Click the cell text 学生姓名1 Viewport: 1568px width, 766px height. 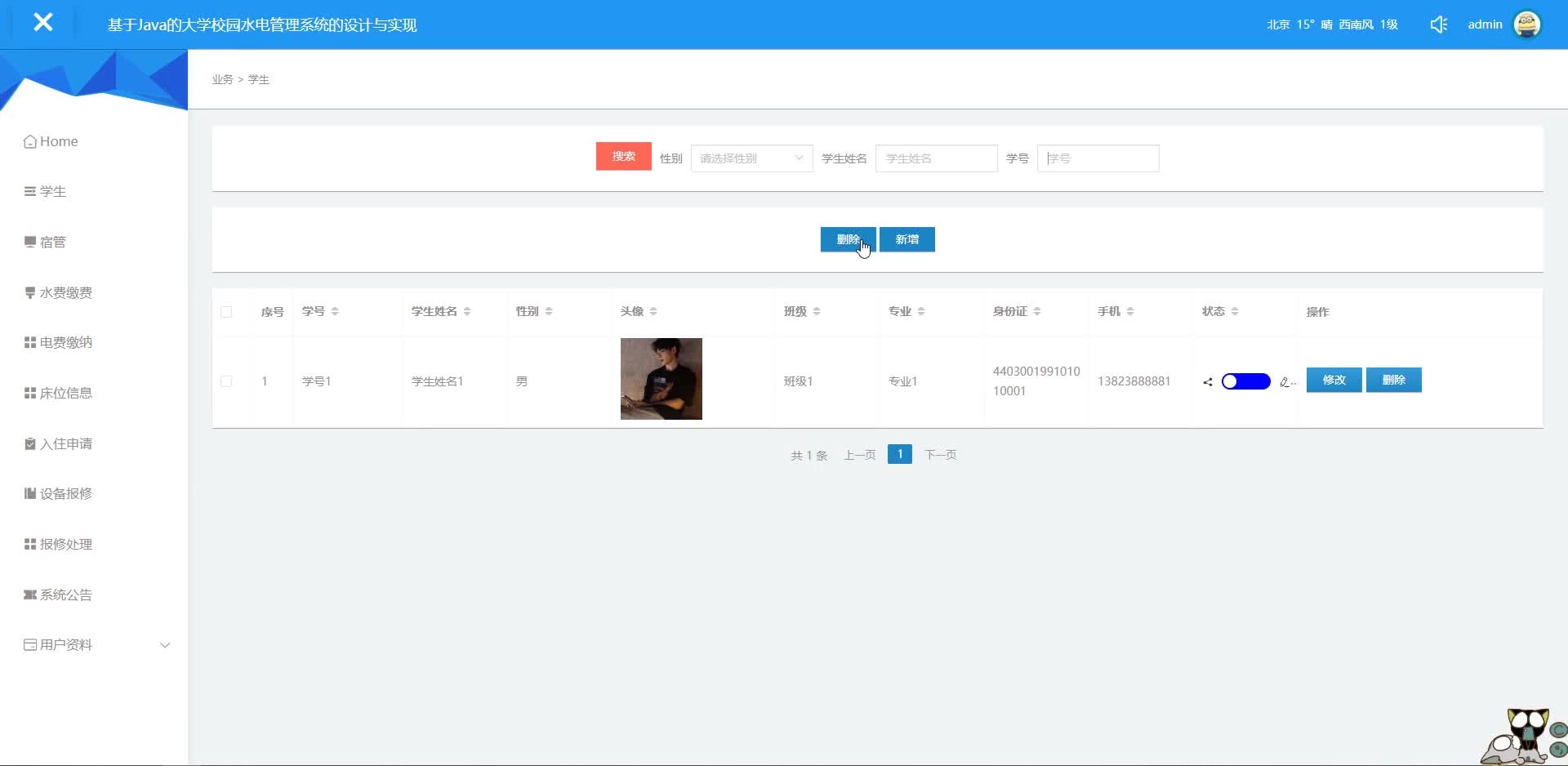[438, 381]
